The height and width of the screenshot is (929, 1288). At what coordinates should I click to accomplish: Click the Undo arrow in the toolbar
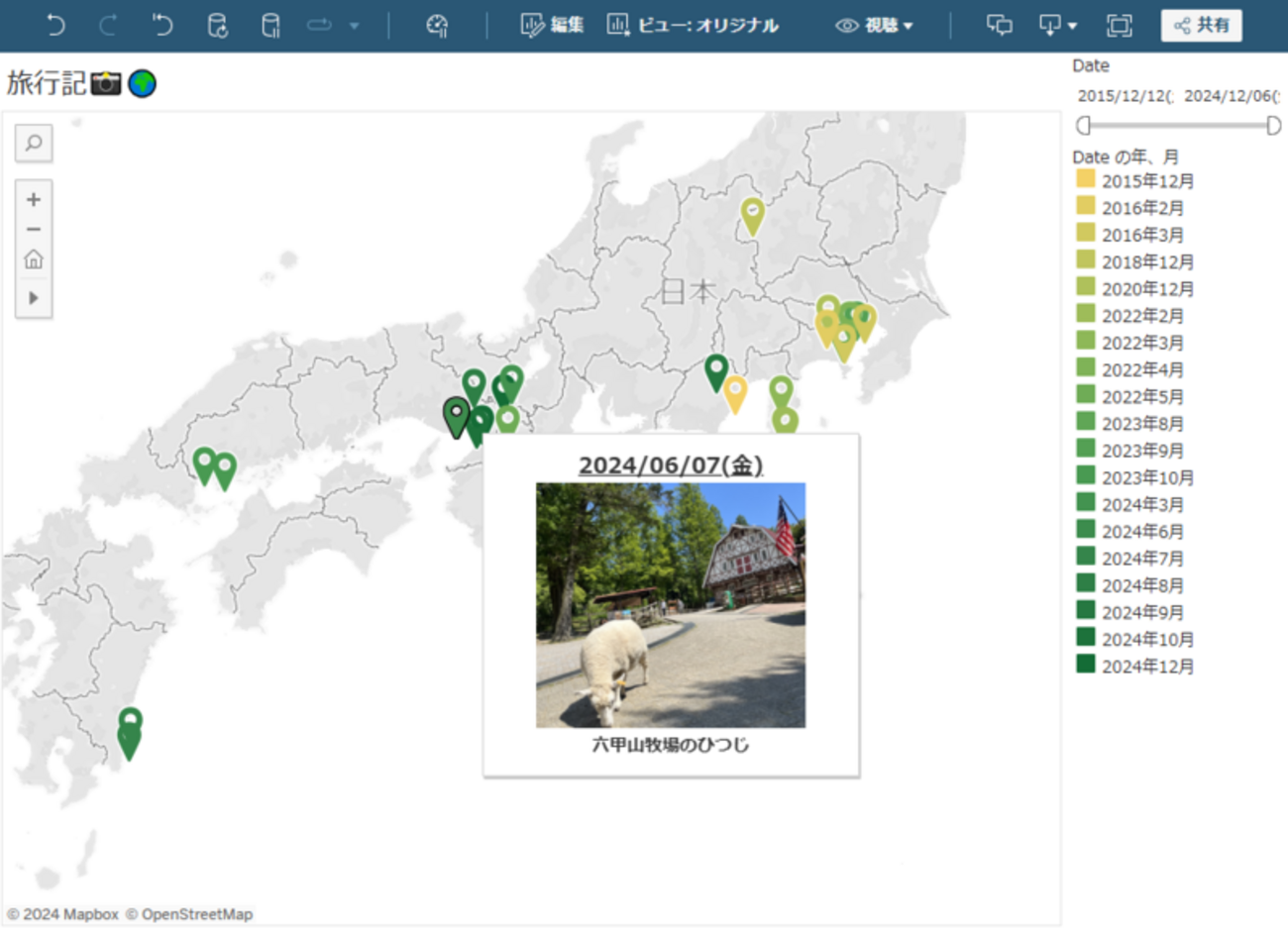(x=55, y=25)
